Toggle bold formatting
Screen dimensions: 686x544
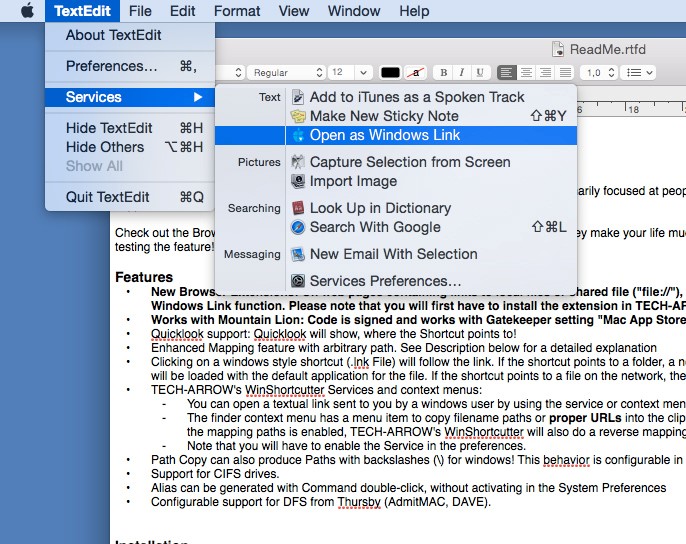coord(443,72)
